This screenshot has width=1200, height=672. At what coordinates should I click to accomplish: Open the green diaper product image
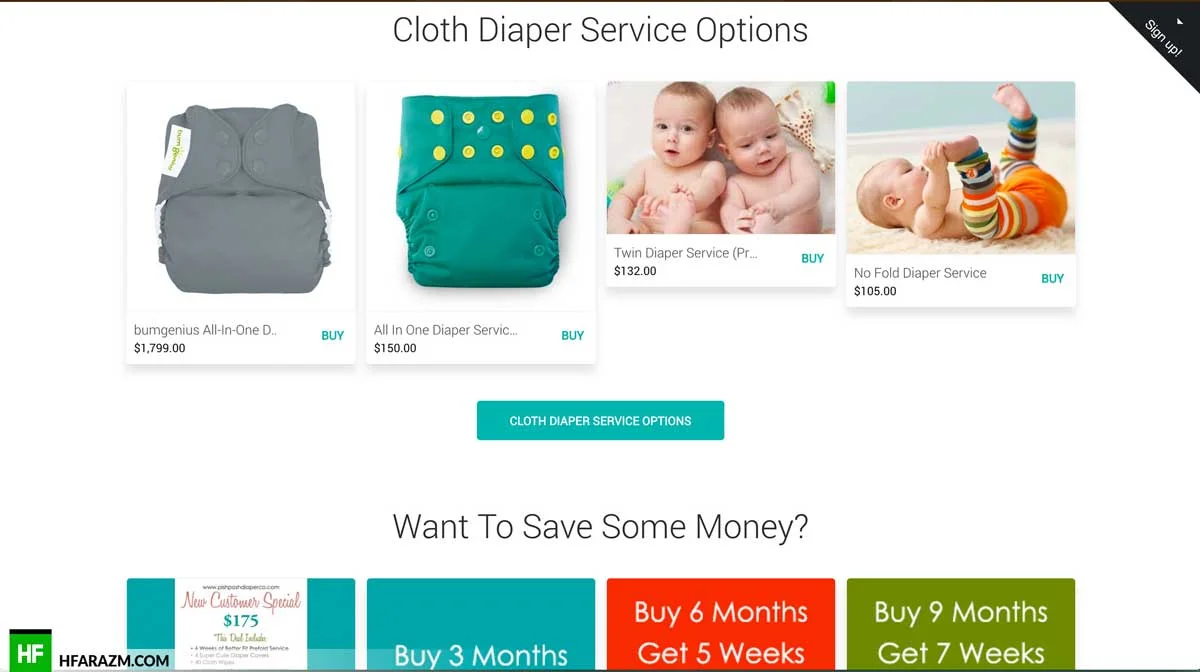coord(481,197)
